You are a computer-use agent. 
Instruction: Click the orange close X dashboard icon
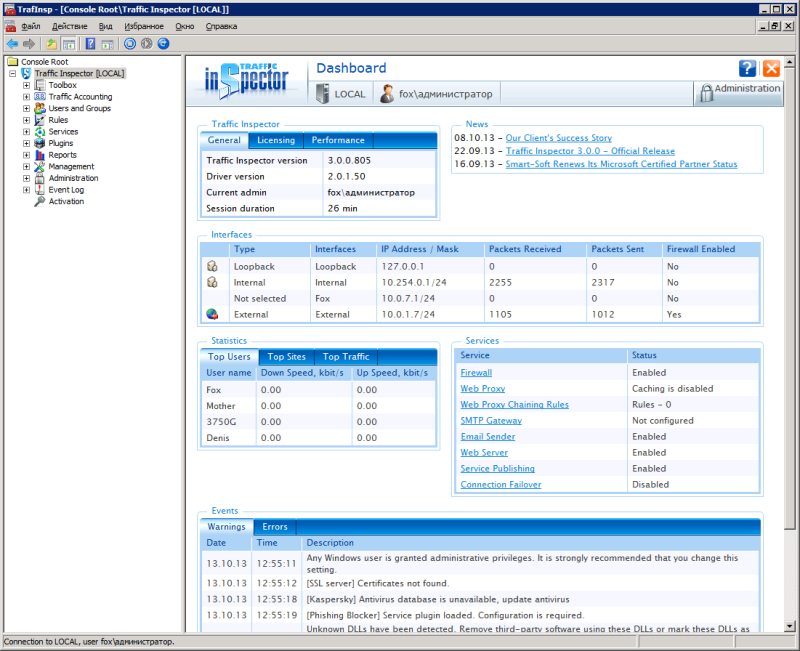coord(771,68)
